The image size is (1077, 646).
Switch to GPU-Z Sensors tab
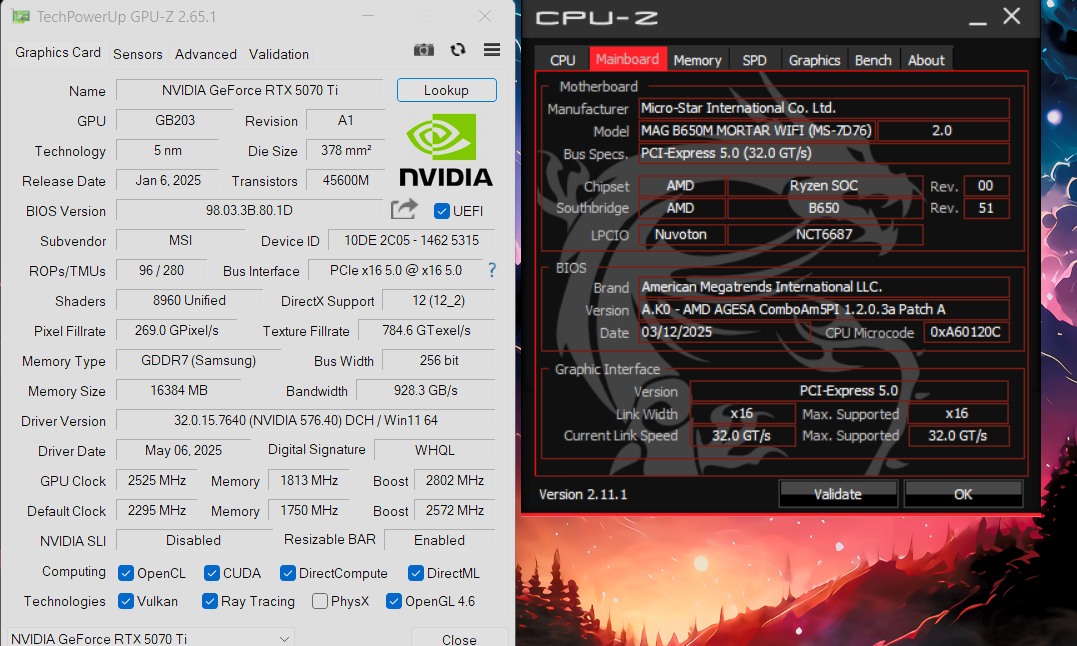137,54
